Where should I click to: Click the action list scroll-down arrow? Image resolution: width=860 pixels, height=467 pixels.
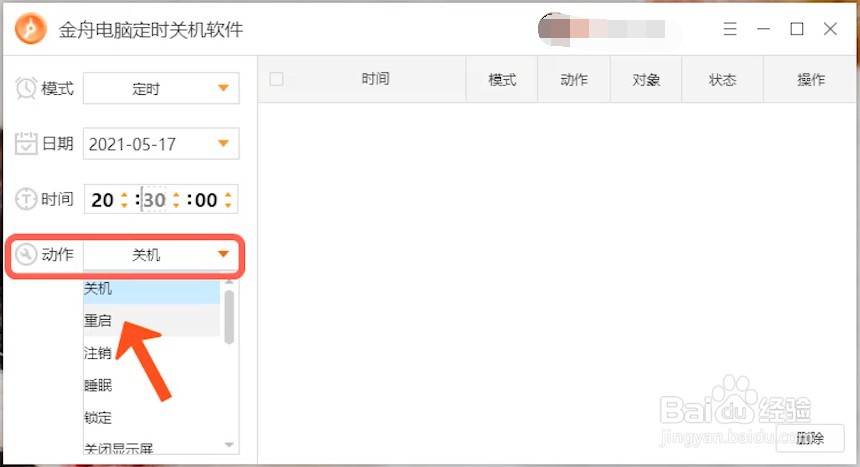[229, 445]
